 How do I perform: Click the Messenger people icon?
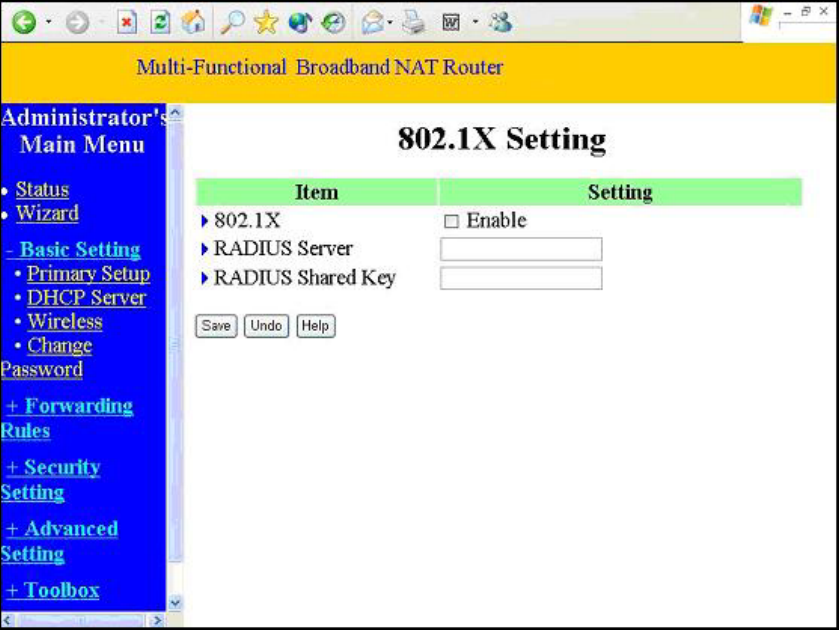[x=501, y=22]
